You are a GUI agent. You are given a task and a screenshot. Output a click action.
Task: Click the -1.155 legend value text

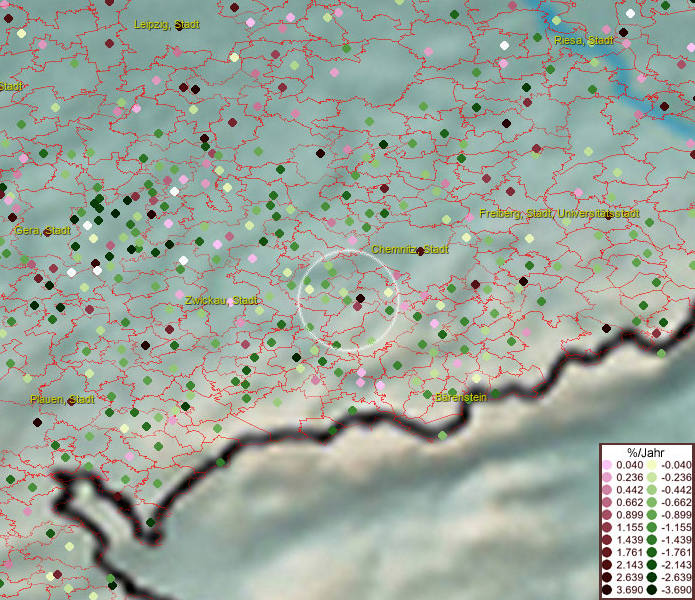[676, 527]
